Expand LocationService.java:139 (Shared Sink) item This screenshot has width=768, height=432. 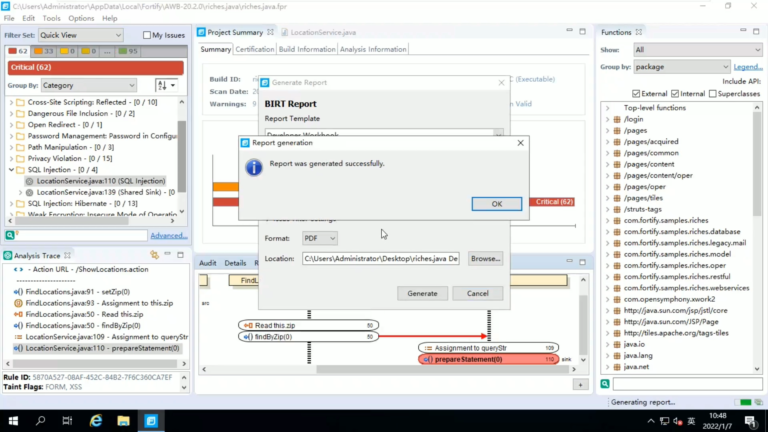click(20, 192)
